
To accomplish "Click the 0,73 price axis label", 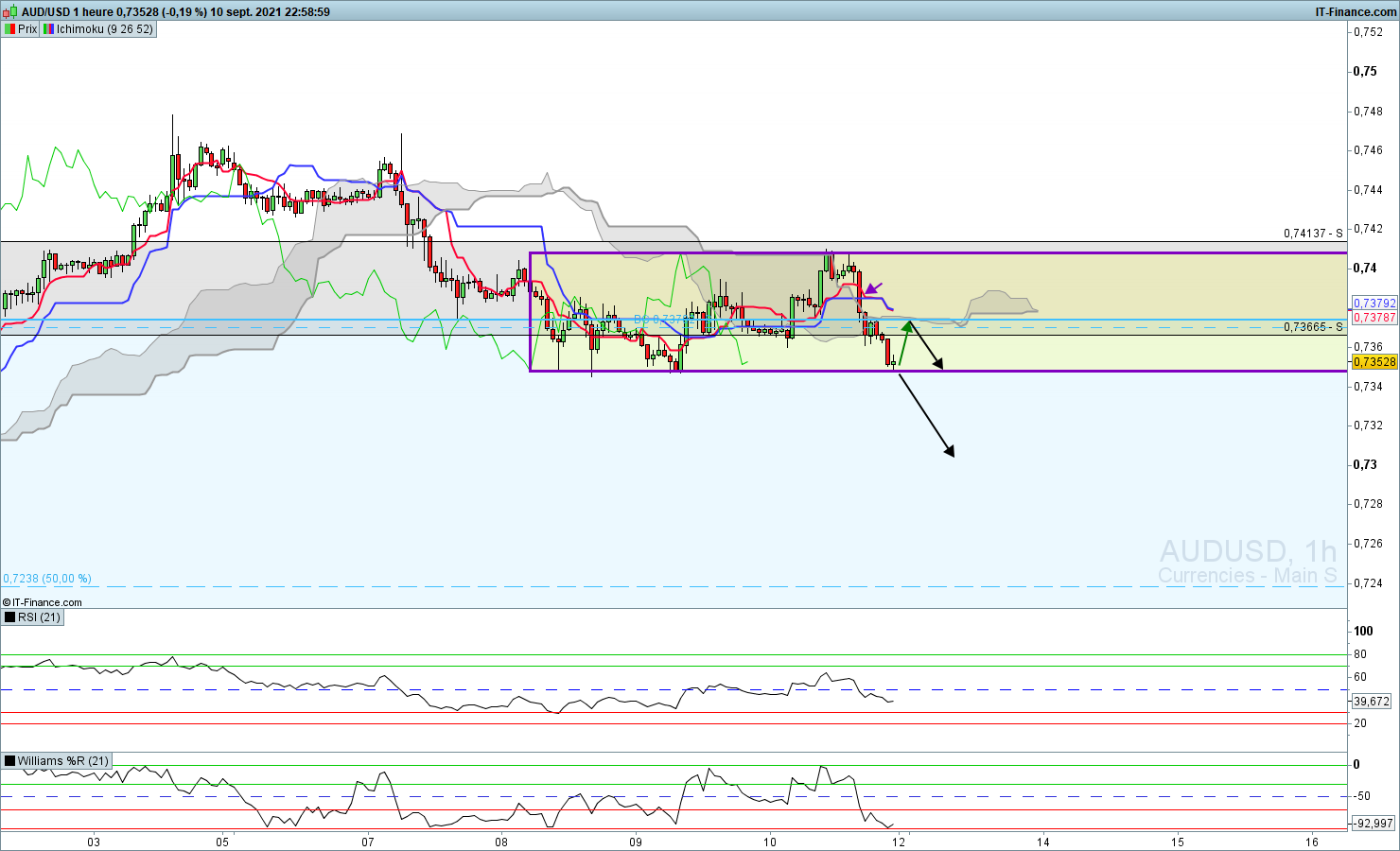I will click(x=1365, y=464).
